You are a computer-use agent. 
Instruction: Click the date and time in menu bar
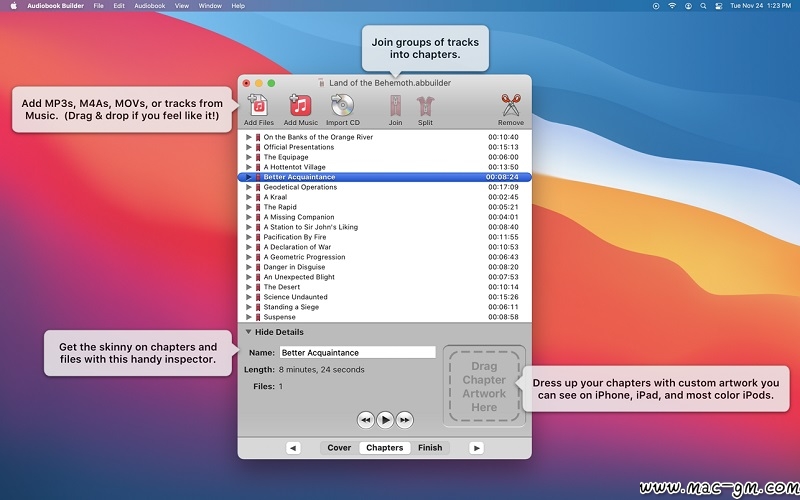760,6
